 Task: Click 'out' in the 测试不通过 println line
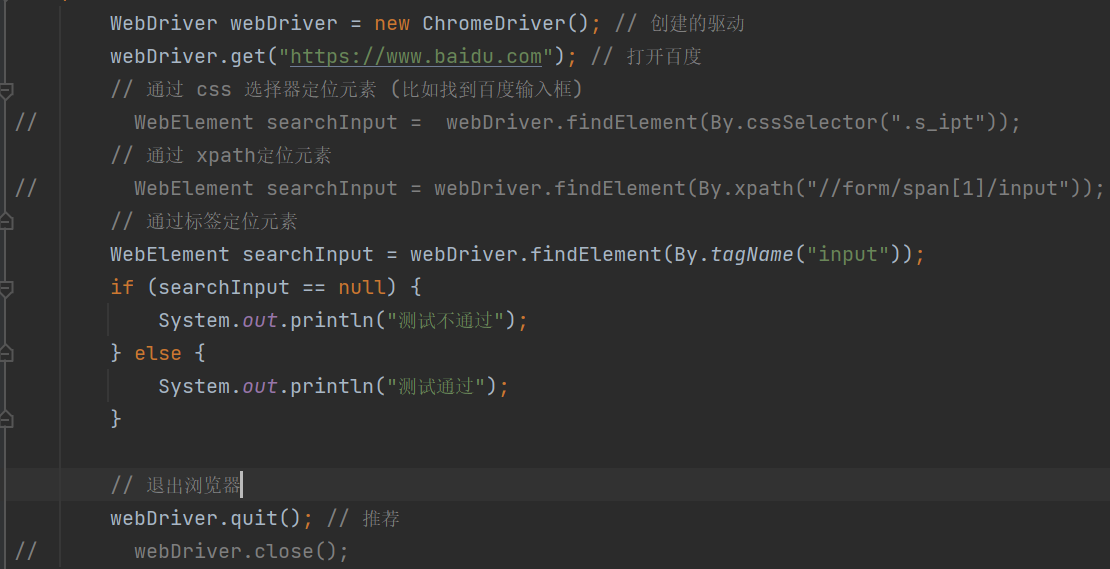(x=260, y=320)
